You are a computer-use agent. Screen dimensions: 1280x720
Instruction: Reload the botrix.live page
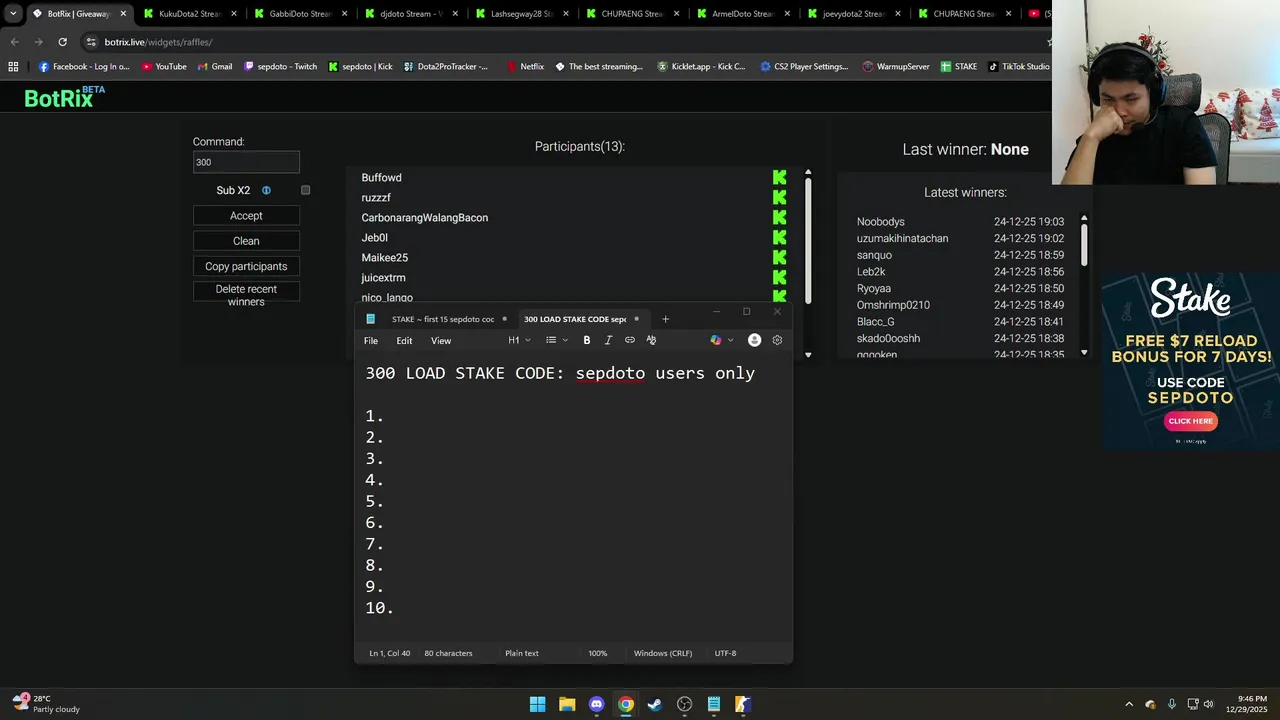click(62, 42)
